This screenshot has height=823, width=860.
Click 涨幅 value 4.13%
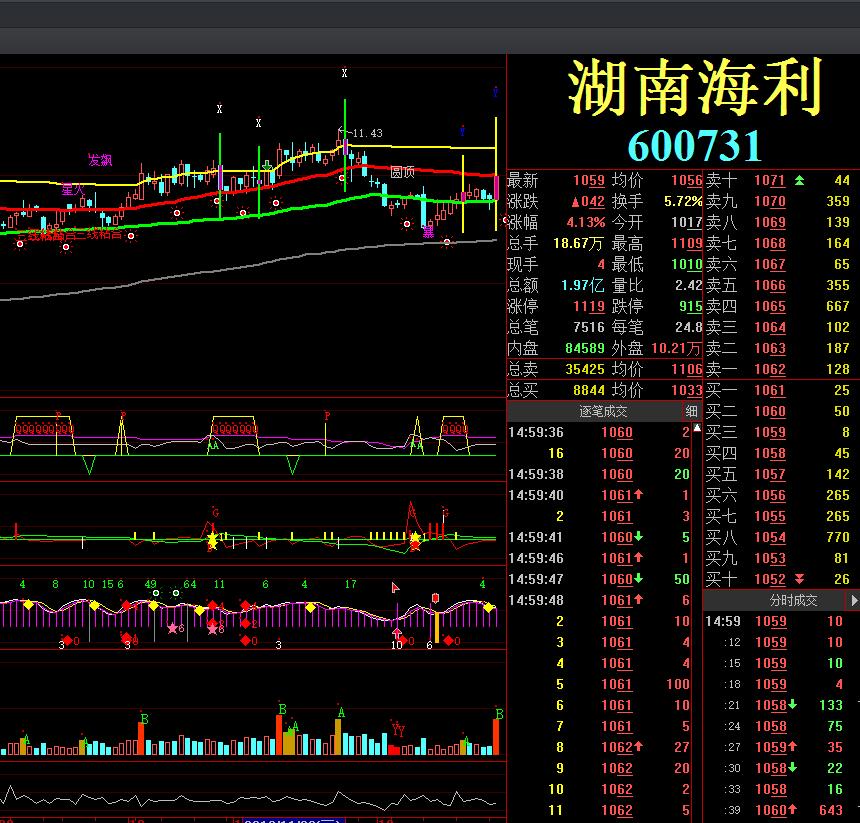point(586,222)
